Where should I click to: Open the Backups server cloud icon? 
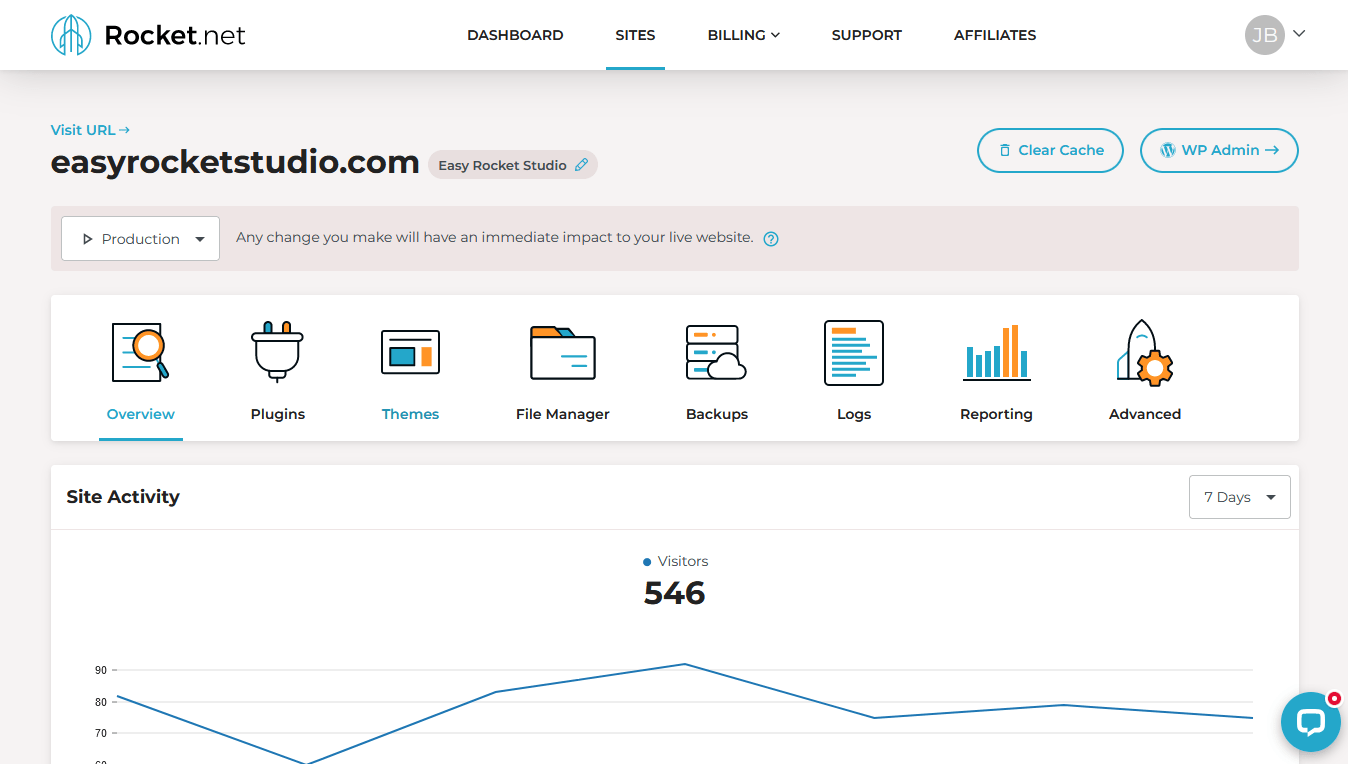pos(716,353)
